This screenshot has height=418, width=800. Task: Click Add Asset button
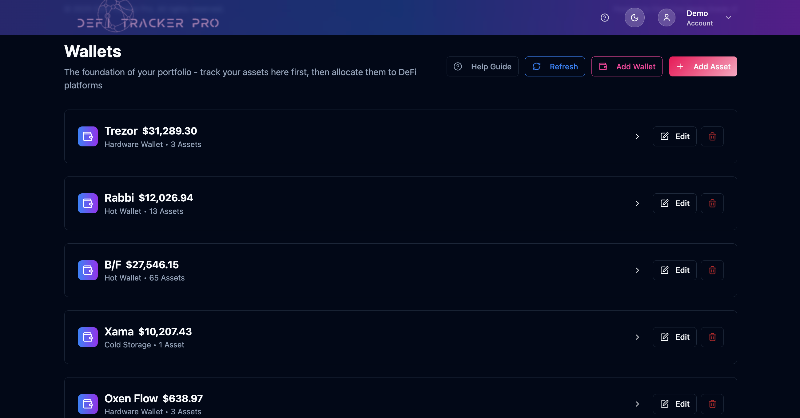[703, 66]
